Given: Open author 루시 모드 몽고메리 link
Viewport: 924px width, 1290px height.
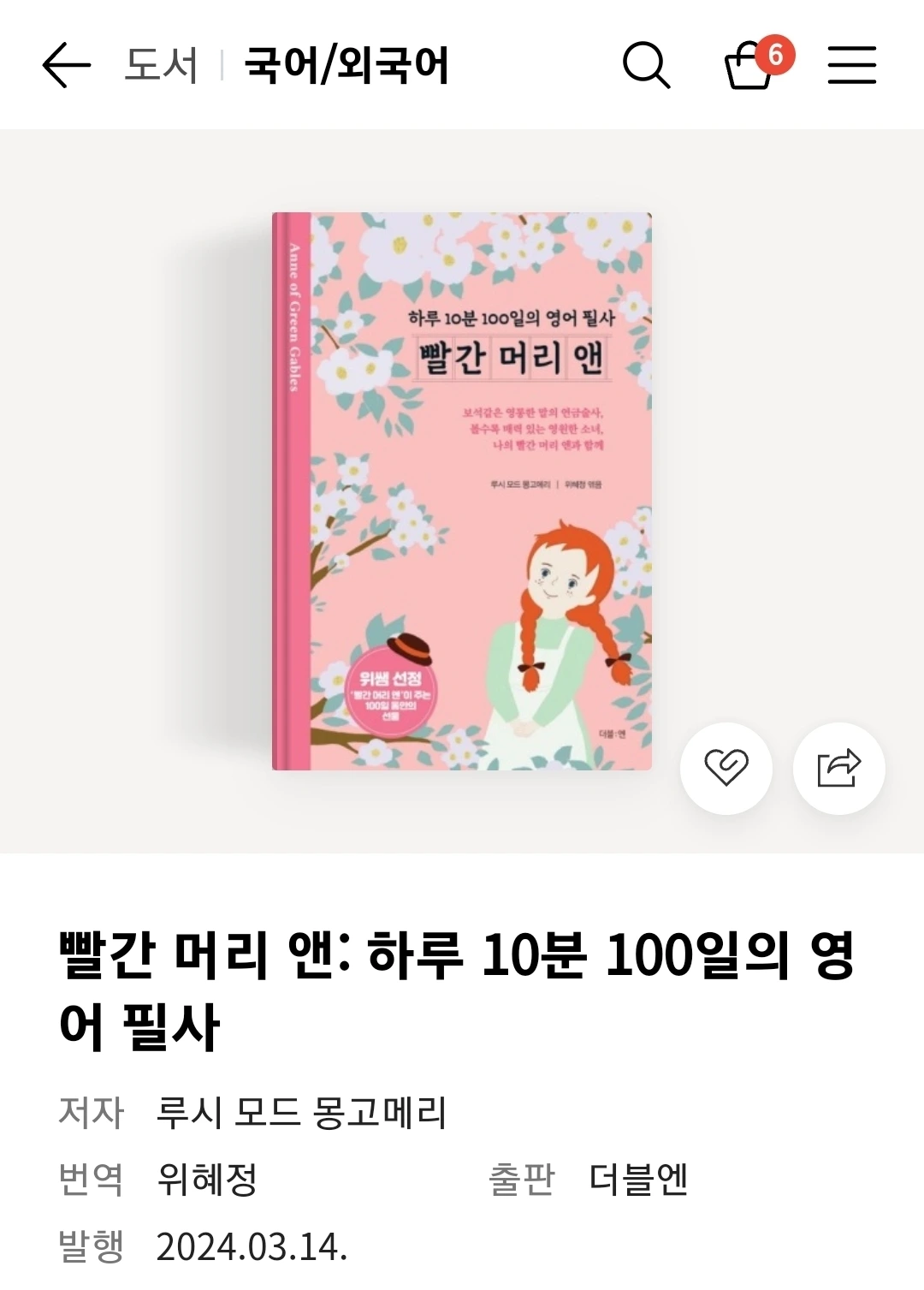Looking at the screenshot, I should [x=302, y=1113].
